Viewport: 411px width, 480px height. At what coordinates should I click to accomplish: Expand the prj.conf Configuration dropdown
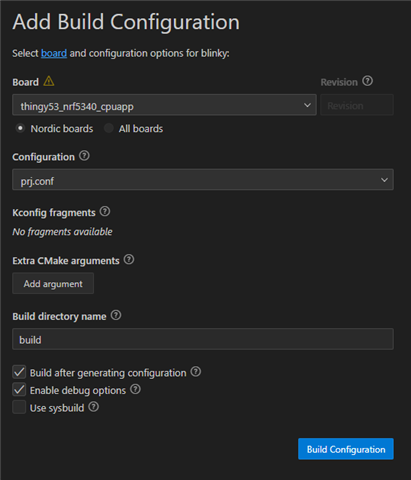coord(203,180)
